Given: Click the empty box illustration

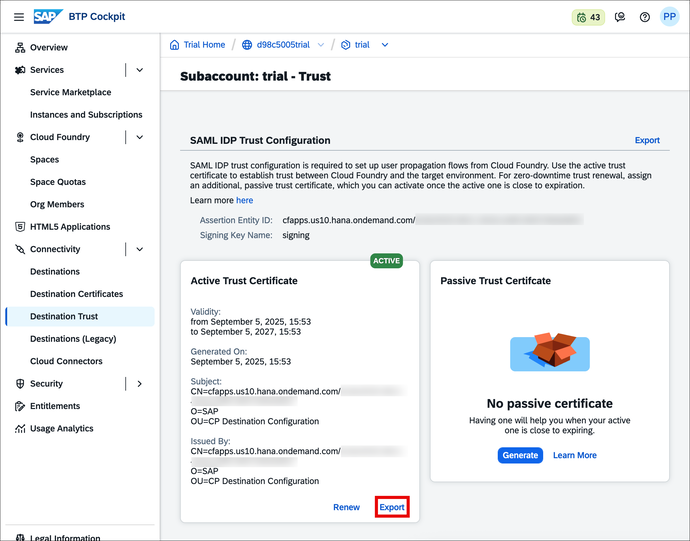Looking at the screenshot, I should tap(550, 351).
